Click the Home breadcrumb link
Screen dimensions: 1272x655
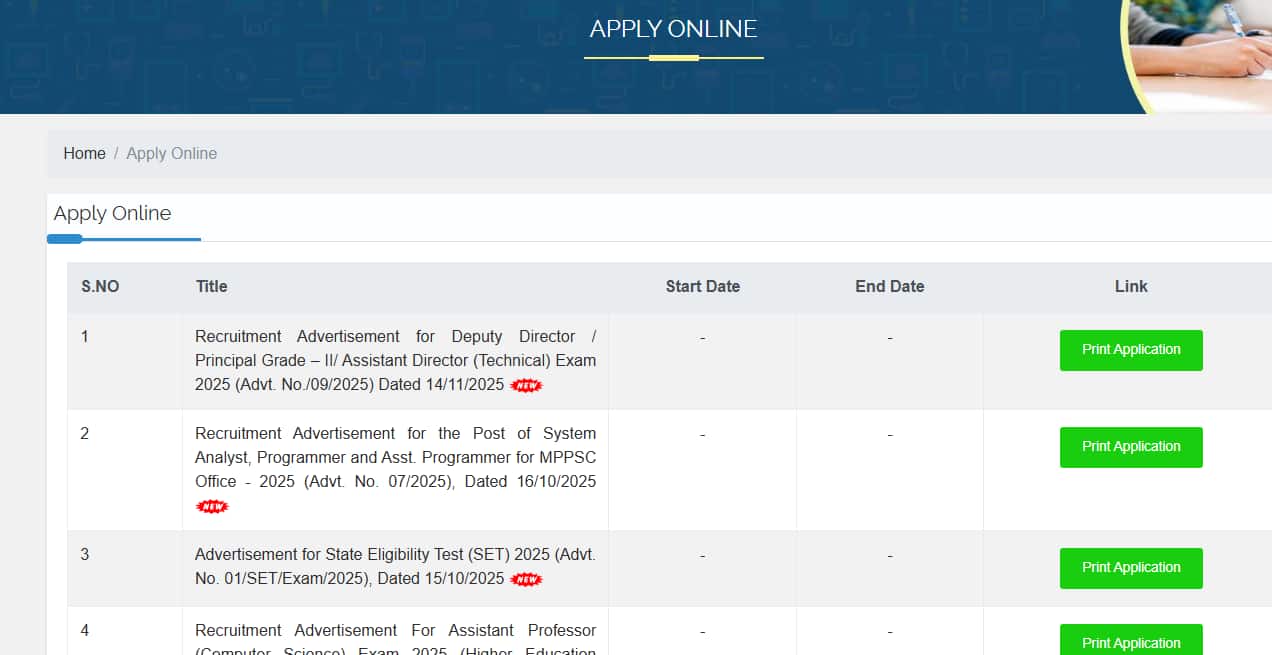(x=84, y=153)
